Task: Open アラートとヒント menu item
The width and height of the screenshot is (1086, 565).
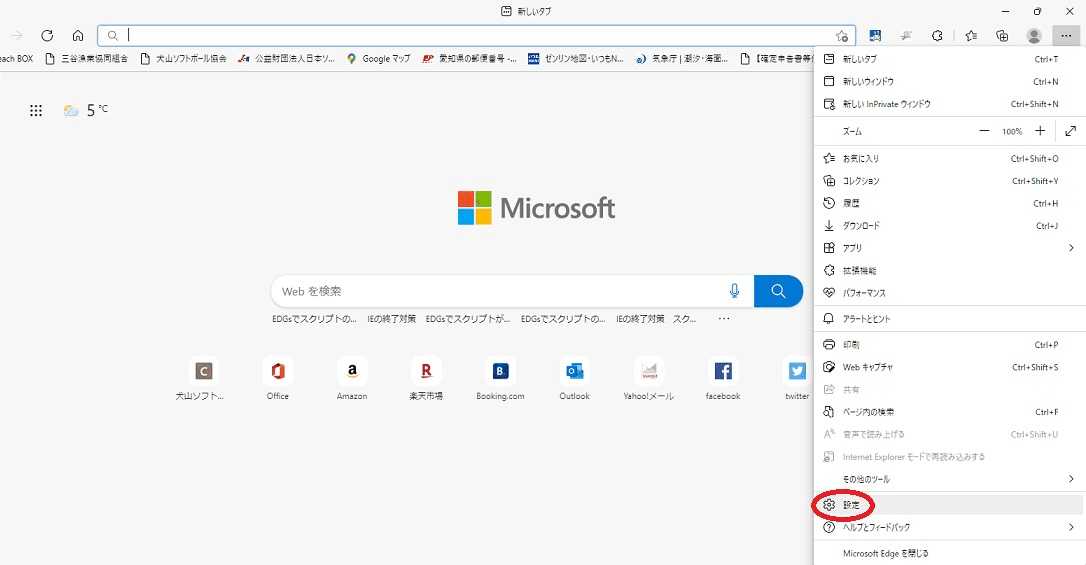Action: click(950, 319)
